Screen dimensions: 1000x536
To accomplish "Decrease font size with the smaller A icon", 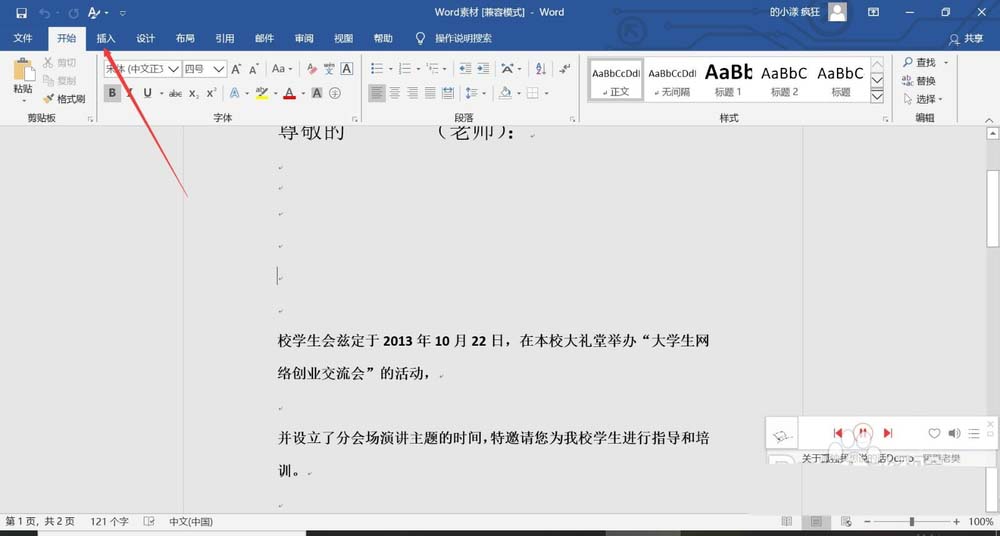I will click(254, 69).
